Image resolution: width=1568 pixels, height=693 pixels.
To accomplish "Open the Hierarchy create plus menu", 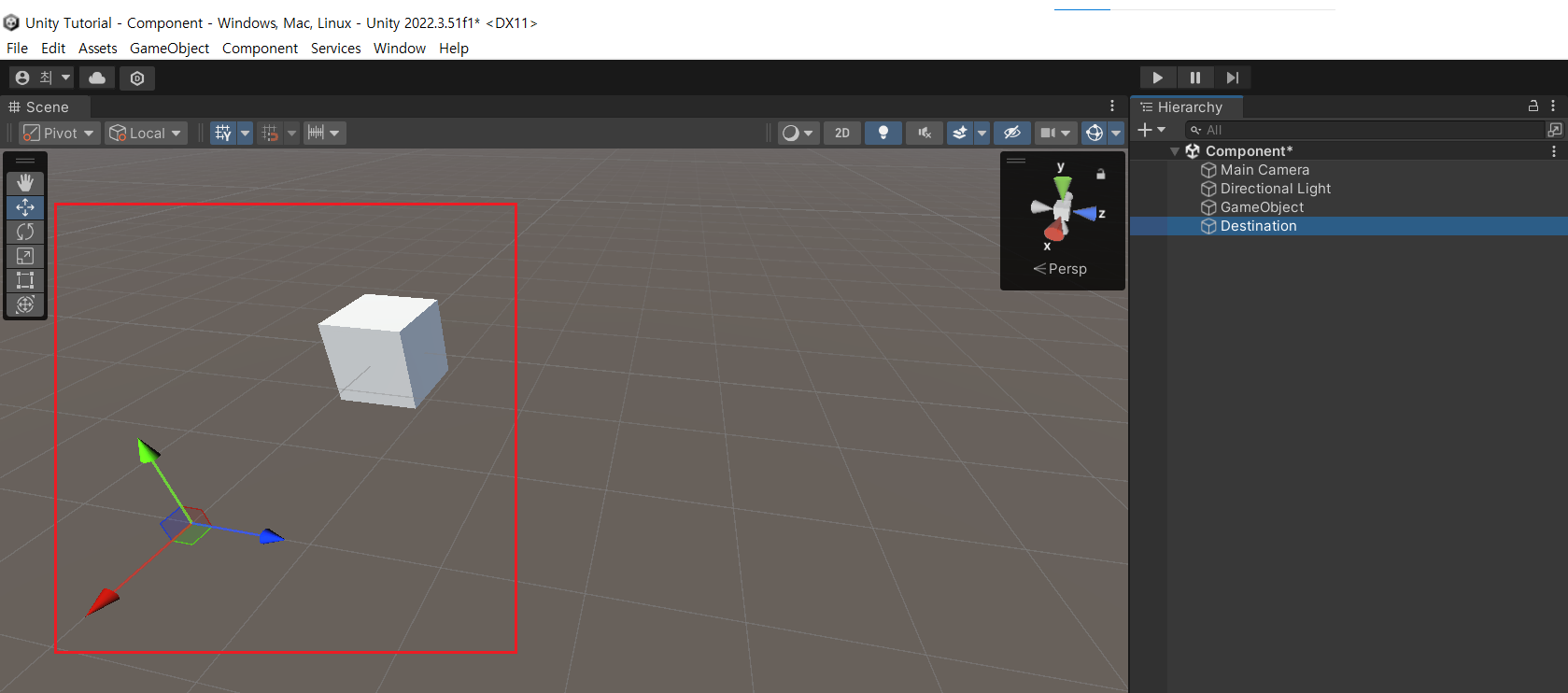I will tap(1151, 130).
